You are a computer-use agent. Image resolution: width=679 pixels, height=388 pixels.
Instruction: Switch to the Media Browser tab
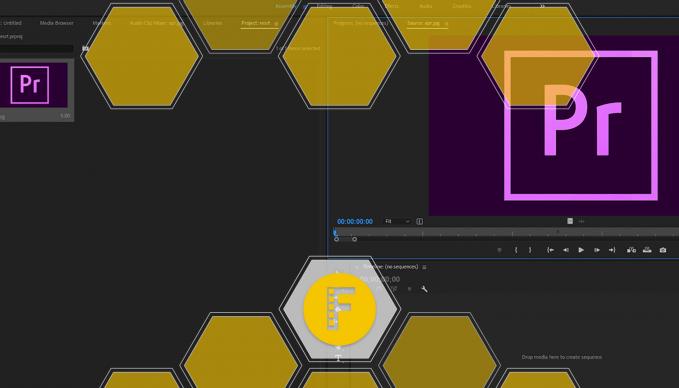coord(57,23)
